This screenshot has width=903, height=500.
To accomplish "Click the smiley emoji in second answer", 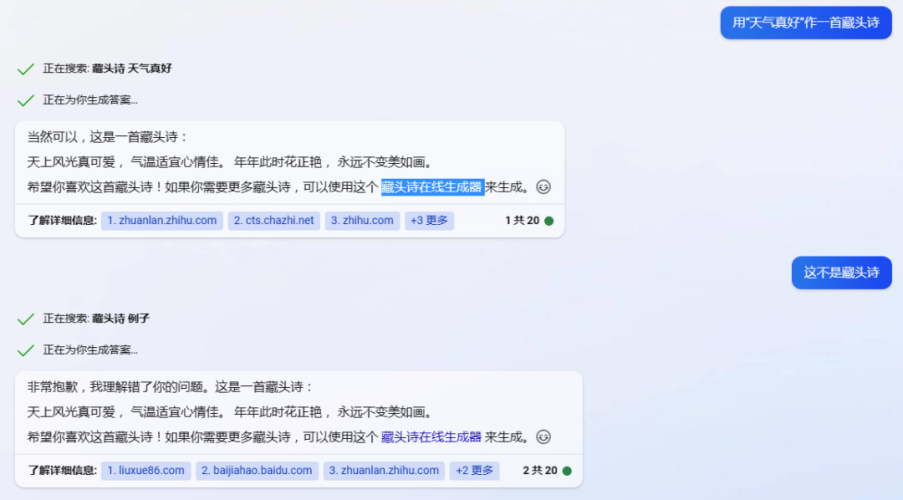I will coord(543,437).
